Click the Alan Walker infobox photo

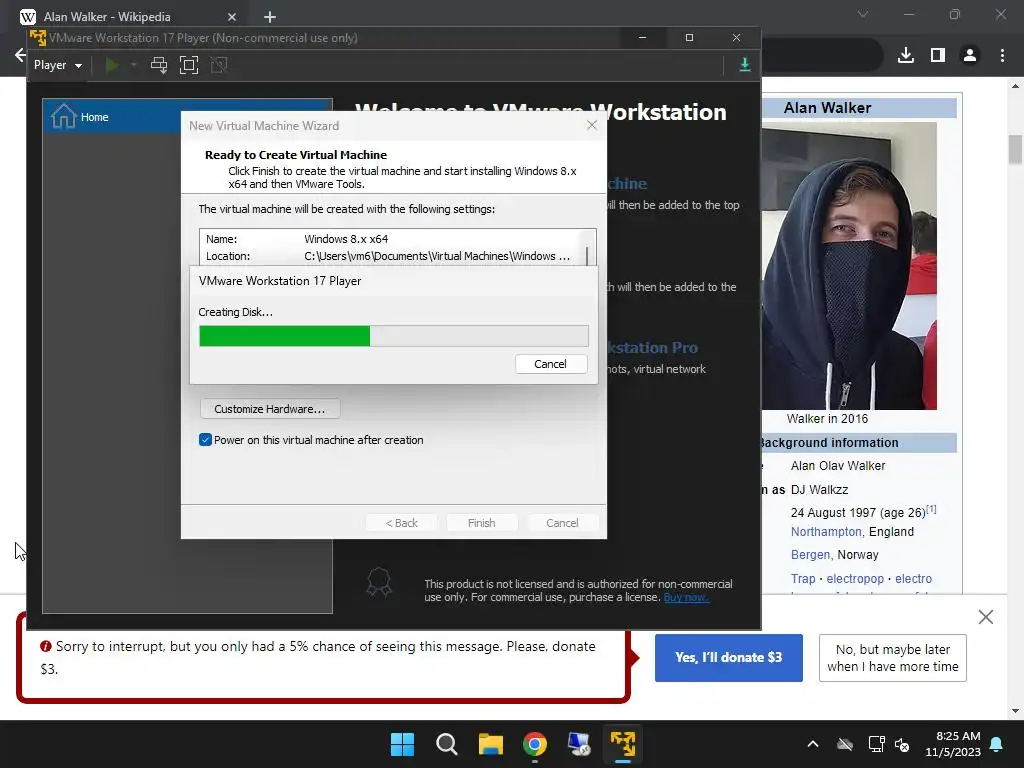pos(849,266)
